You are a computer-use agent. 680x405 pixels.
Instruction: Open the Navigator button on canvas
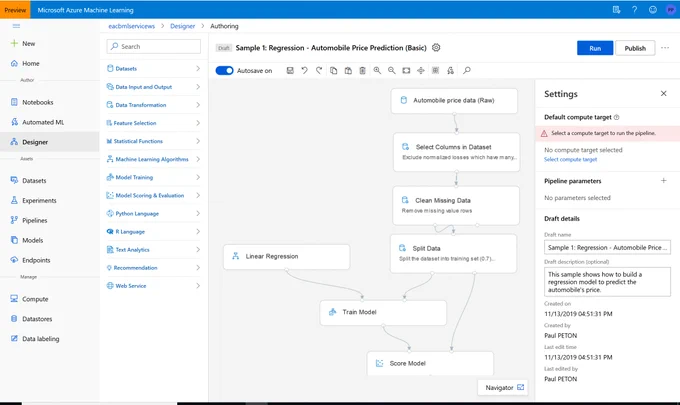pos(504,388)
